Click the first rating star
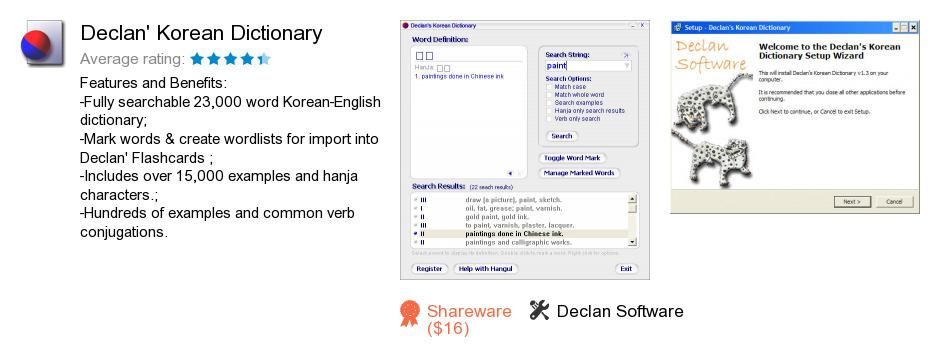The width and height of the screenshot is (940, 364). click(x=197, y=59)
